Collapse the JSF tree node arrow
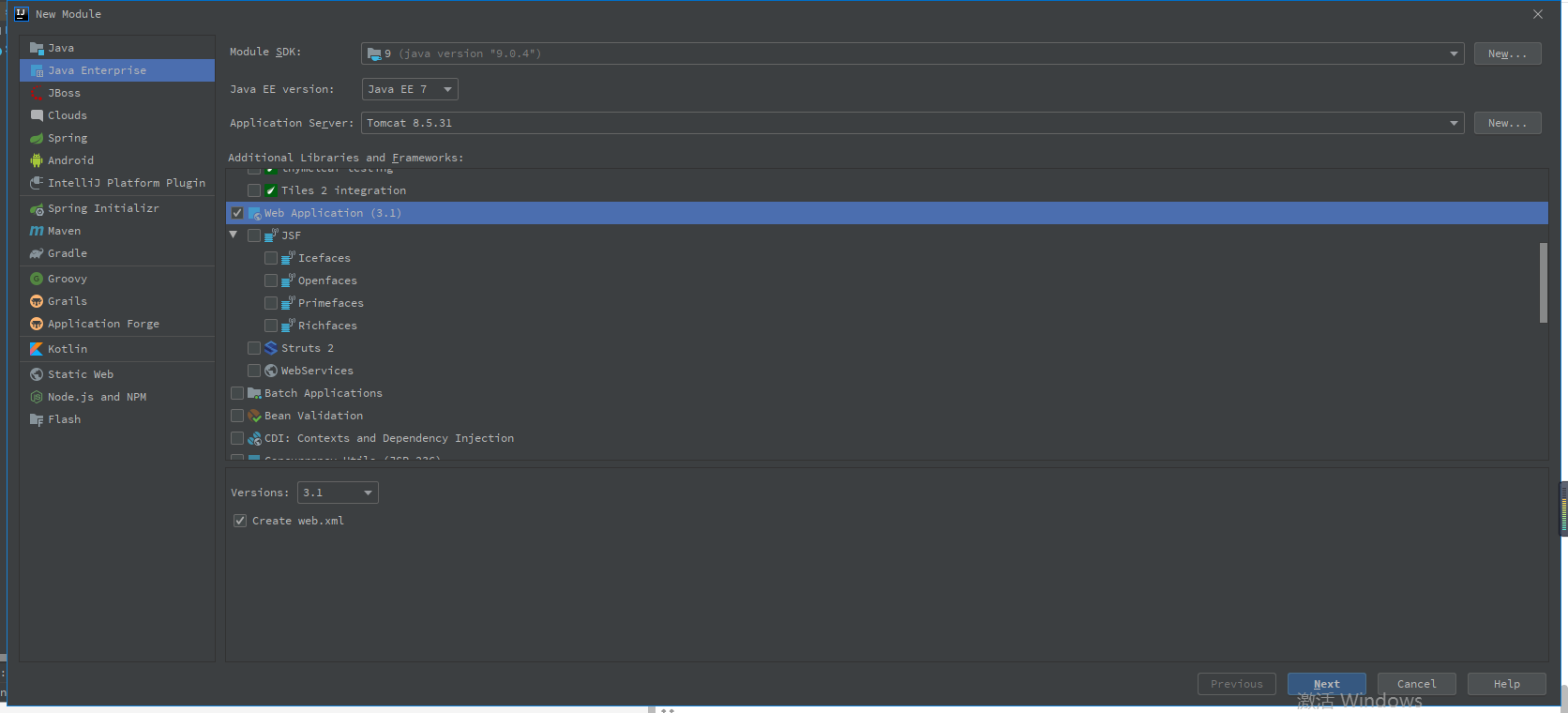 (x=234, y=235)
